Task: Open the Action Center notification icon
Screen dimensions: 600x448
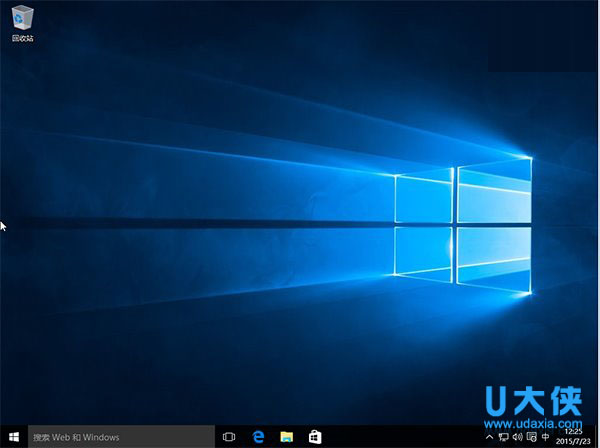Action: 532,437
